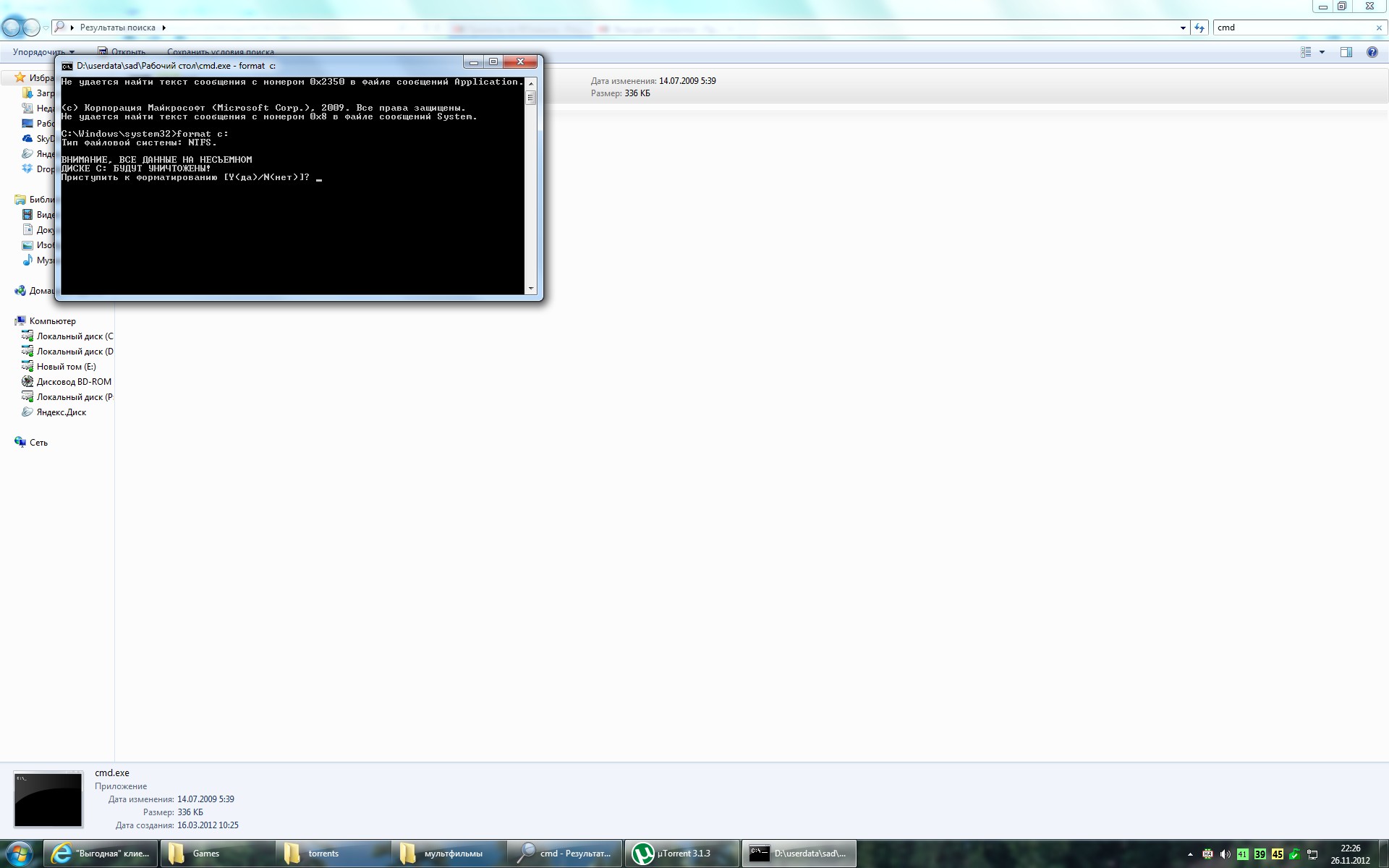Viewport: 1389px width, 868px height.
Task: Open the Explorer help icon
Action: [1372, 52]
